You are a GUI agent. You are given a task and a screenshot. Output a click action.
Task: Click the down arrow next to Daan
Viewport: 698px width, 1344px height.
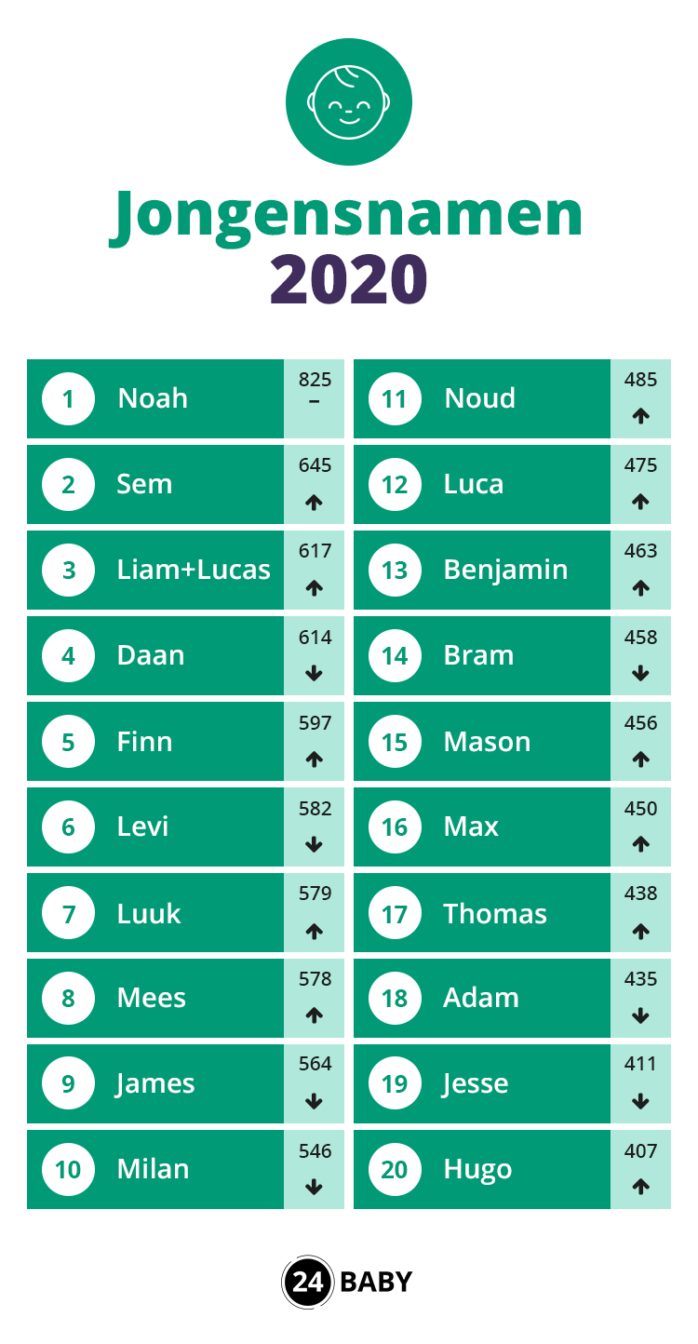click(314, 674)
